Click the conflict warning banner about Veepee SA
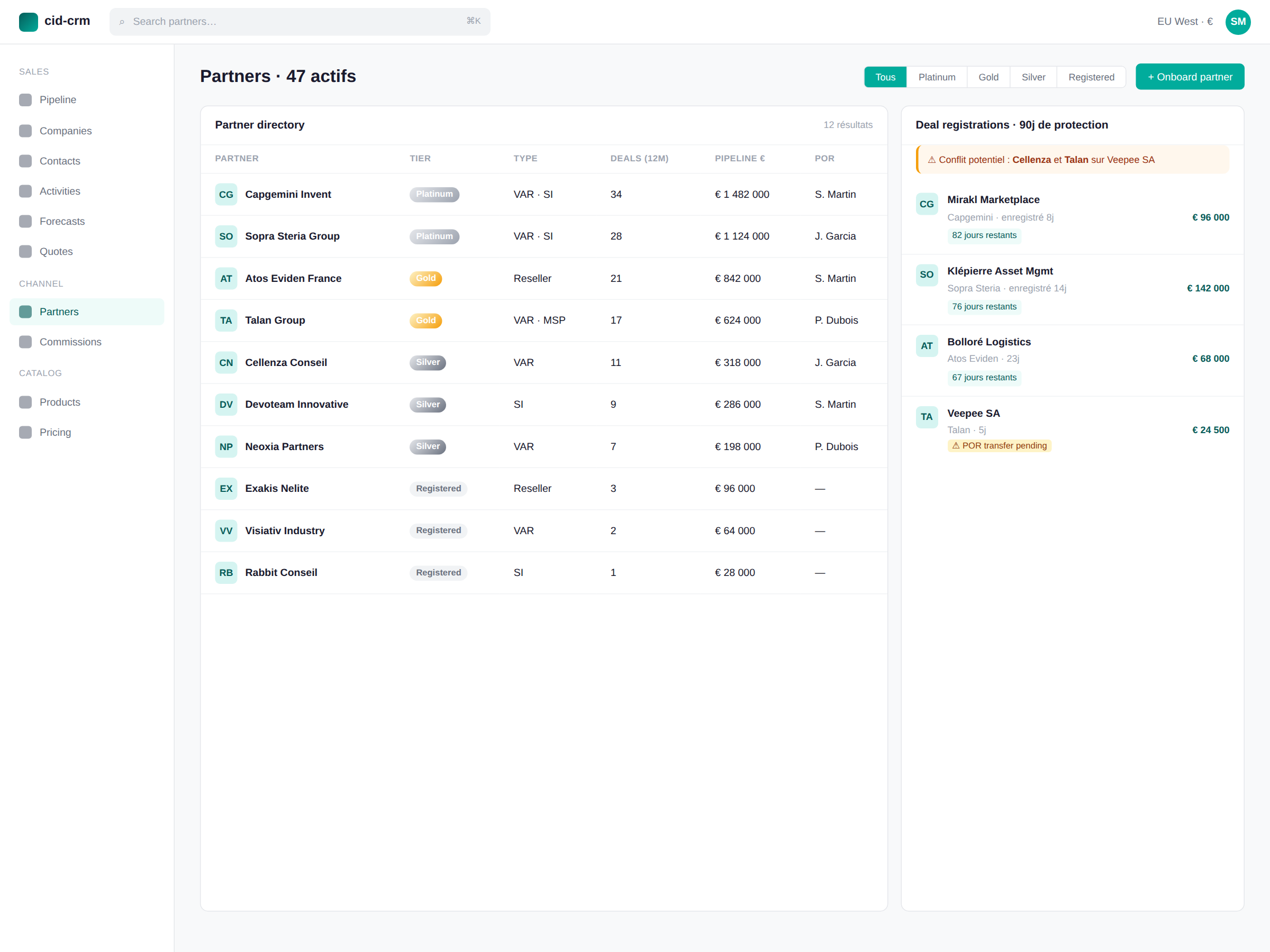This screenshot has height=952, width=1270. (1072, 160)
